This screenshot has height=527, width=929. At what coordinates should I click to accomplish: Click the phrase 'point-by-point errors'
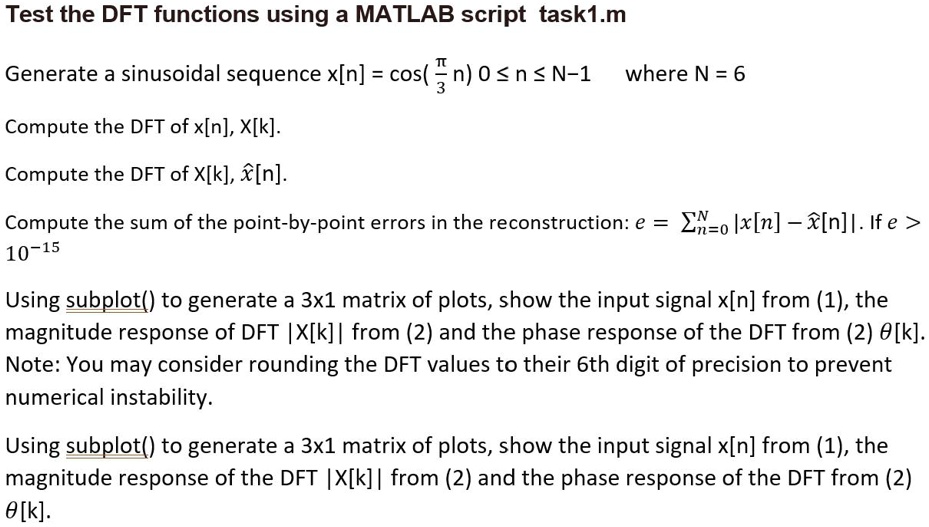pyautogui.click(x=292, y=223)
